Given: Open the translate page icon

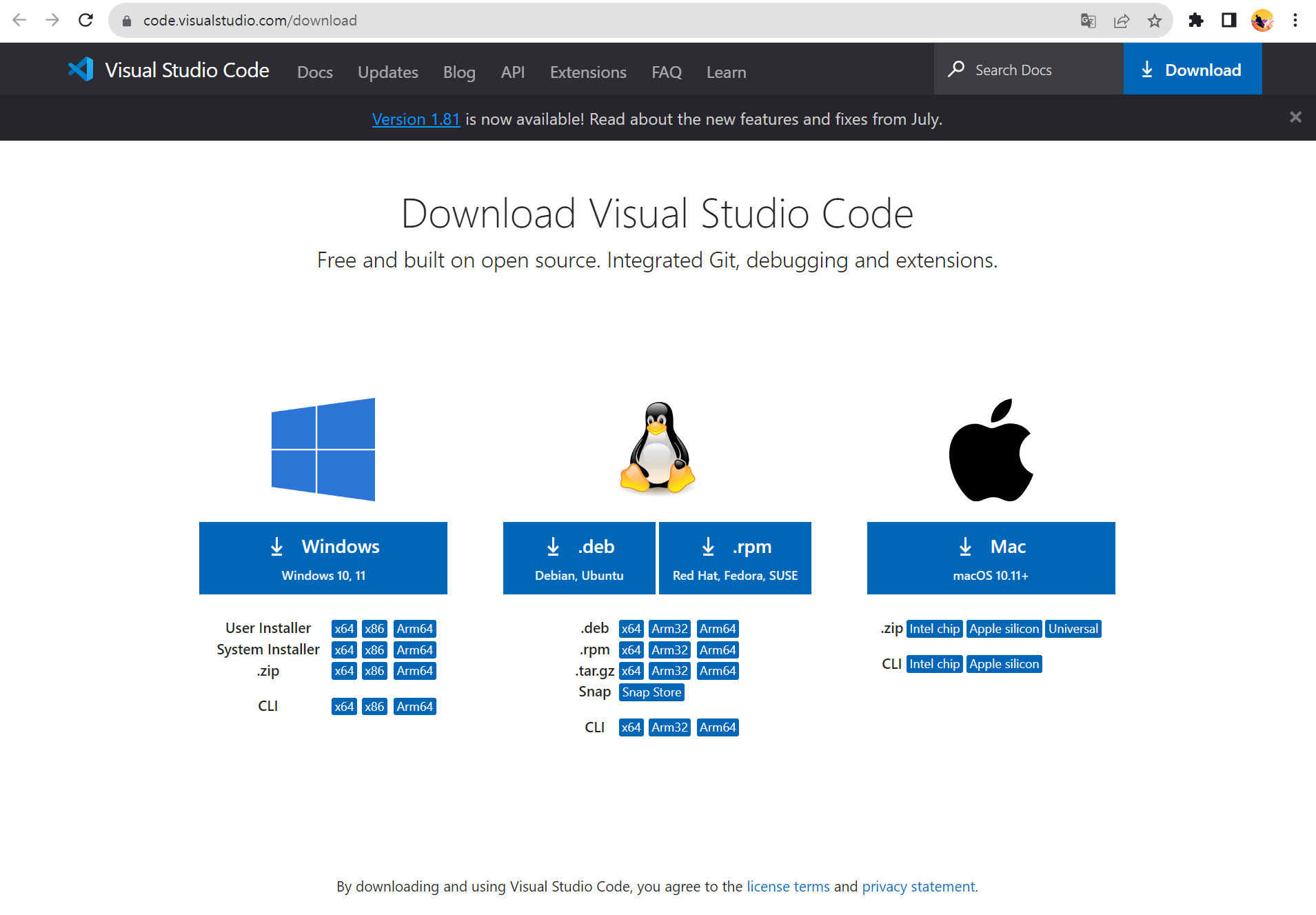Looking at the screenshot, I should (x=1089, y=21).
